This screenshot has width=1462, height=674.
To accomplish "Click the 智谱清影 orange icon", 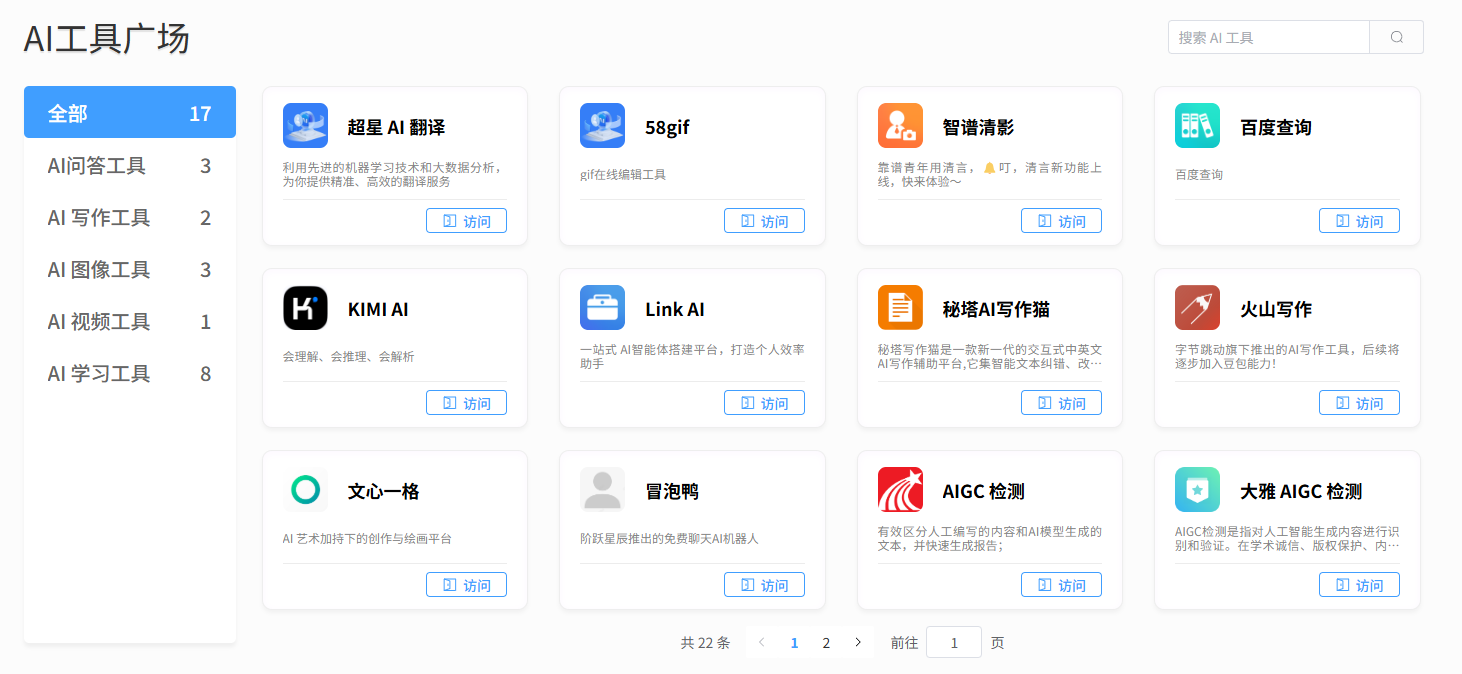I will pyautogui.click(x=899, y=125).
